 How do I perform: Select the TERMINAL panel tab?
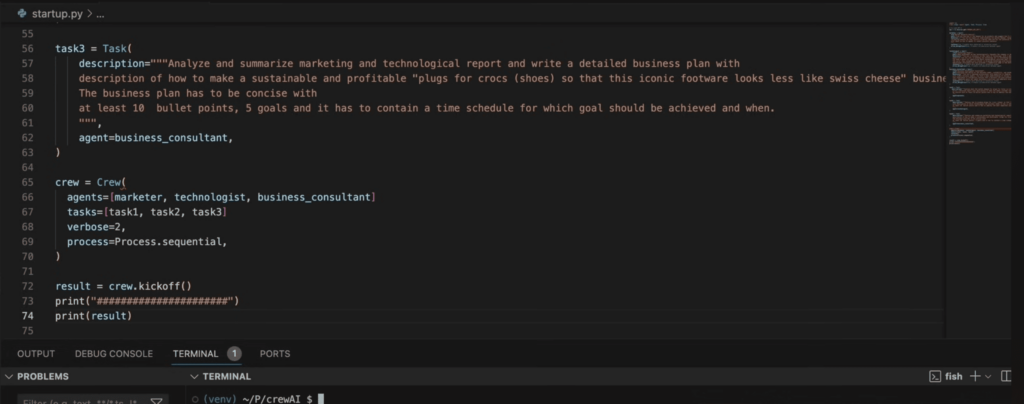pos(195,354)
